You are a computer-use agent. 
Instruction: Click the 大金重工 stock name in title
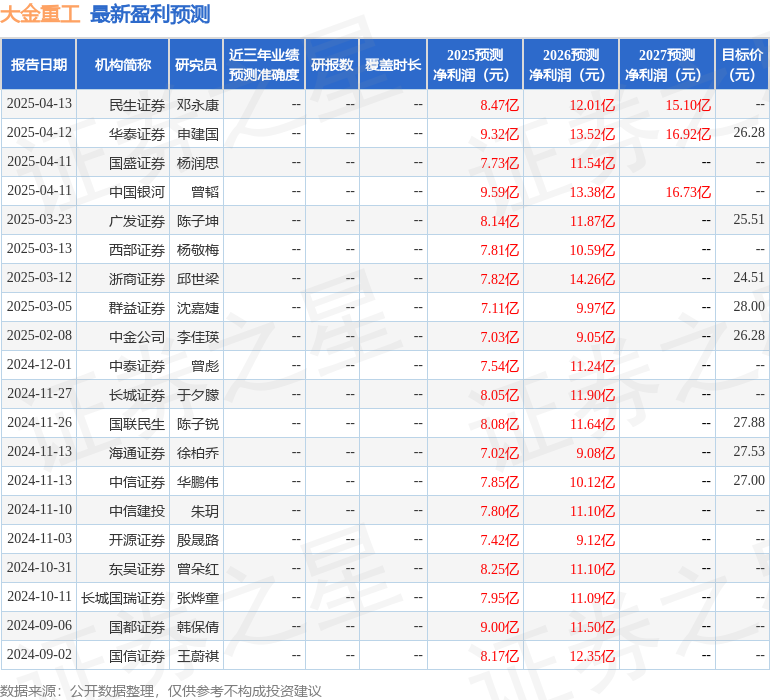40,14
